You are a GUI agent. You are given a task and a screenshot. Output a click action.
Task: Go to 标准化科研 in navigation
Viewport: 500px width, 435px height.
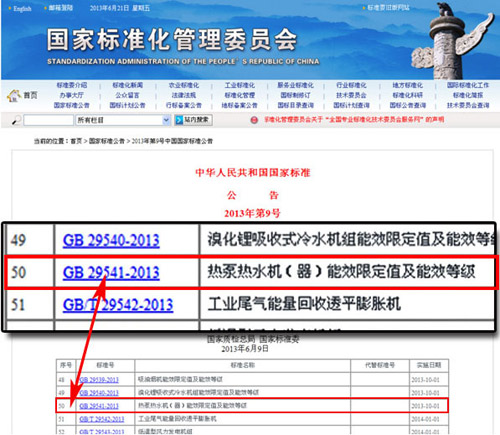[x=407, y=95]
